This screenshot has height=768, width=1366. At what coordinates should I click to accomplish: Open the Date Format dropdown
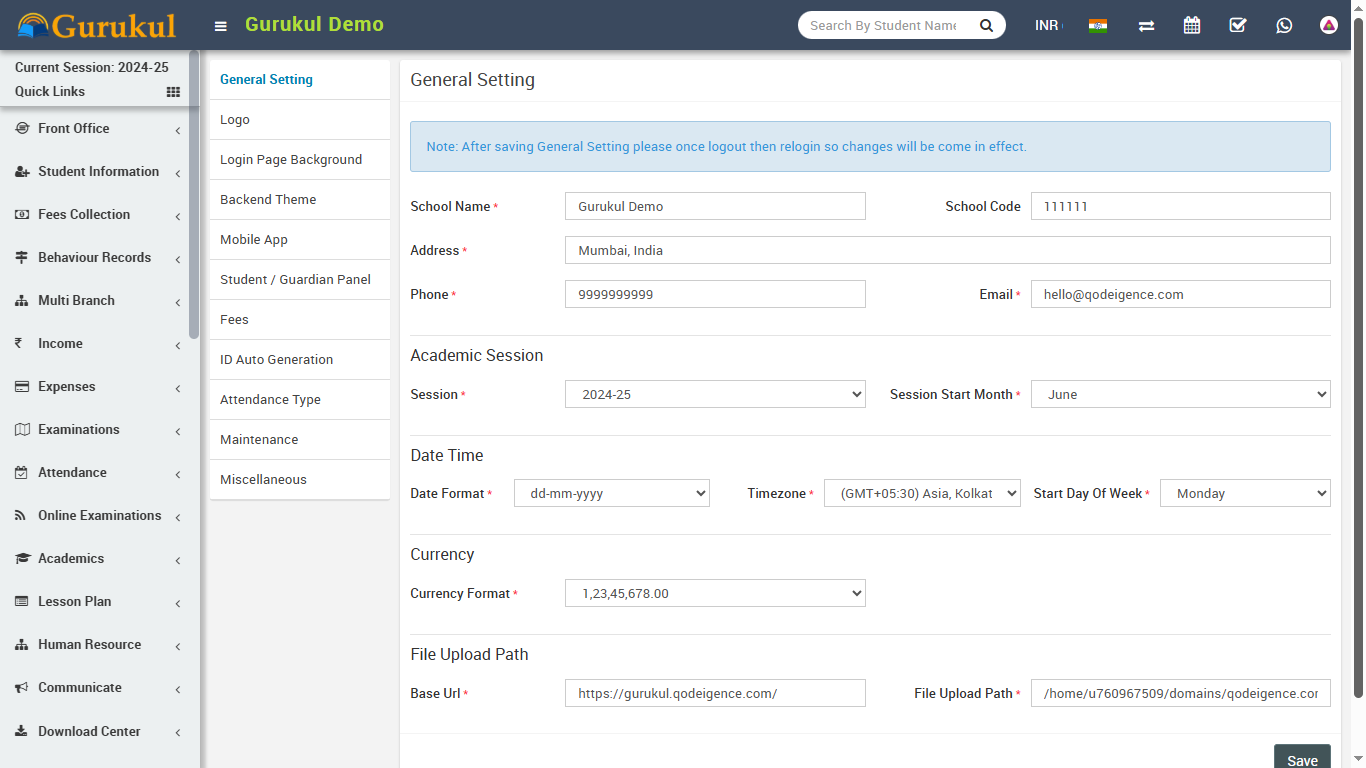pyautogui.click(x=611, y=493)
